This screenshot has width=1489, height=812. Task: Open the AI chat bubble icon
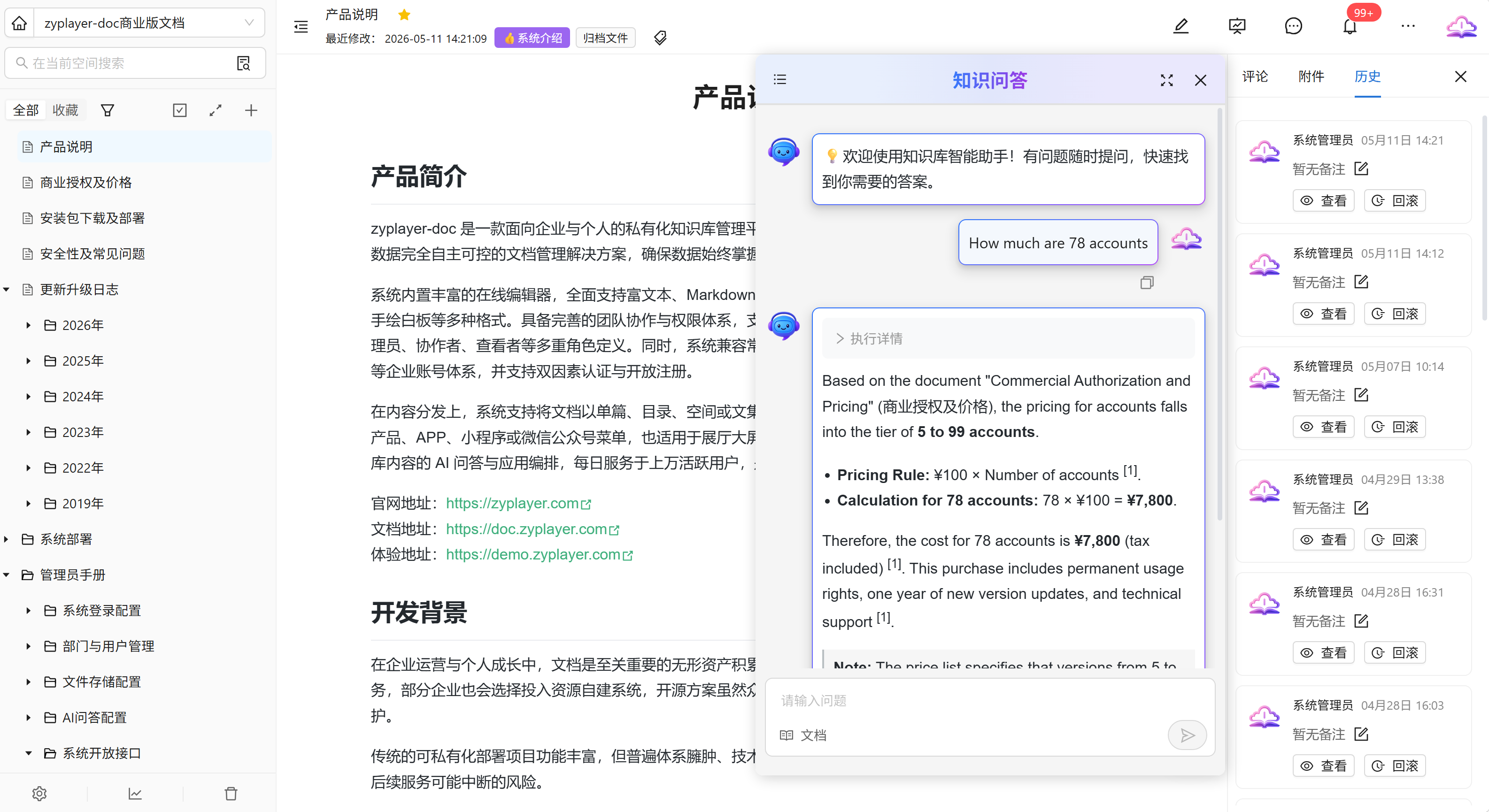coord(1293,26)
